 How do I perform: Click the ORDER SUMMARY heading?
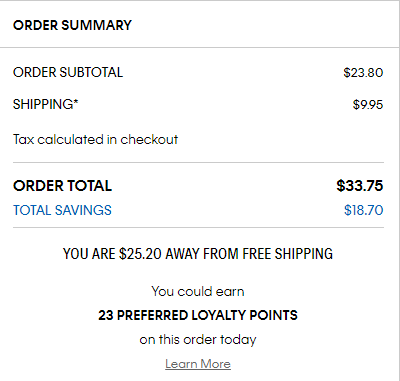point(72,25)
